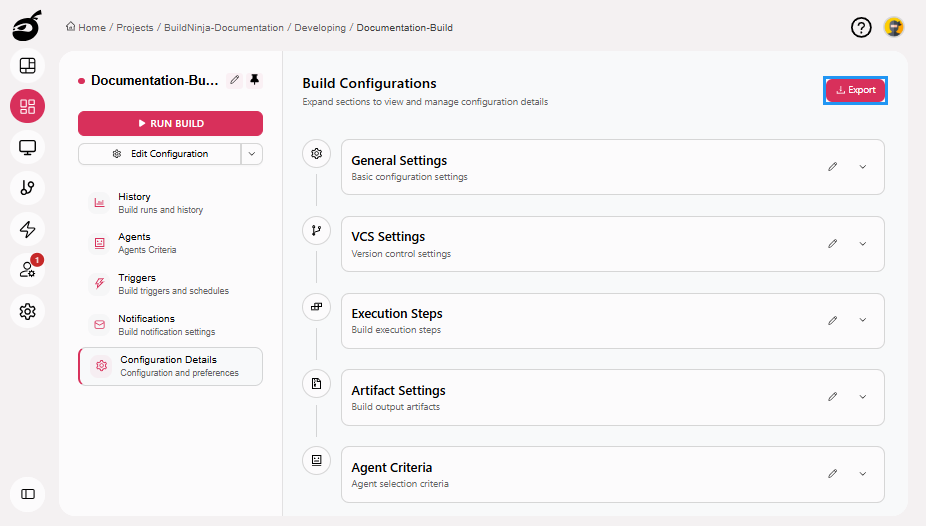Expand the Artifact Settings section chevron
The image size is (926, 526).
[863, 397]
